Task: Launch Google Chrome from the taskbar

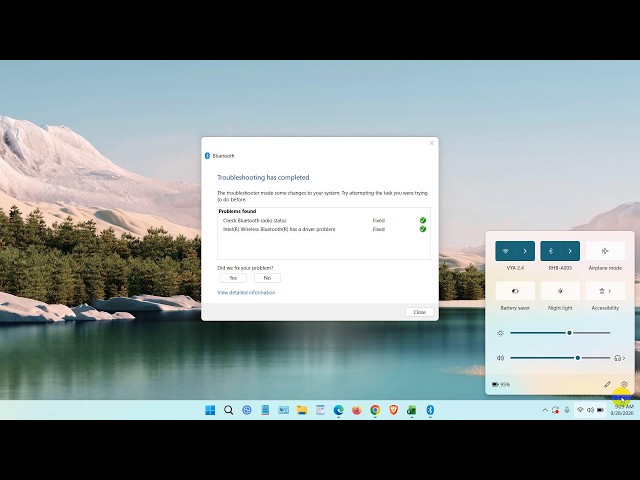Action: [375, 410]
